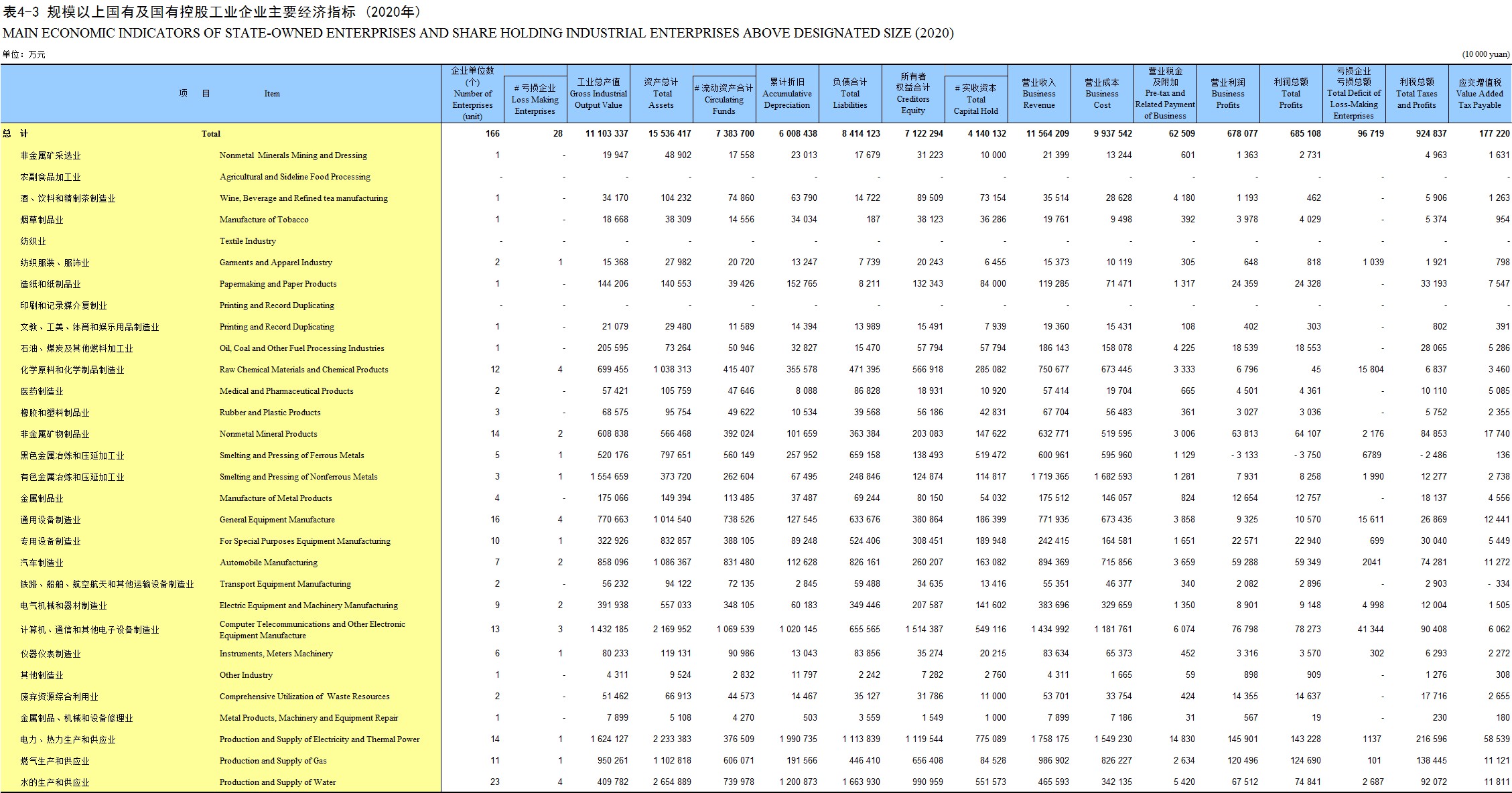Select the Production and Supply of Gas row
This screenshot has width=1512, height=793.
pos(756,761)
